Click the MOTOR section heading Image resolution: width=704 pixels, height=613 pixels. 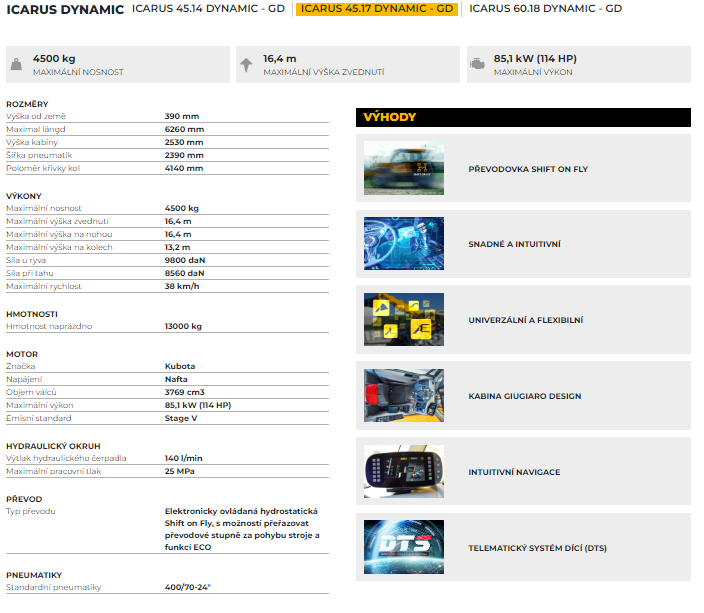22,354
